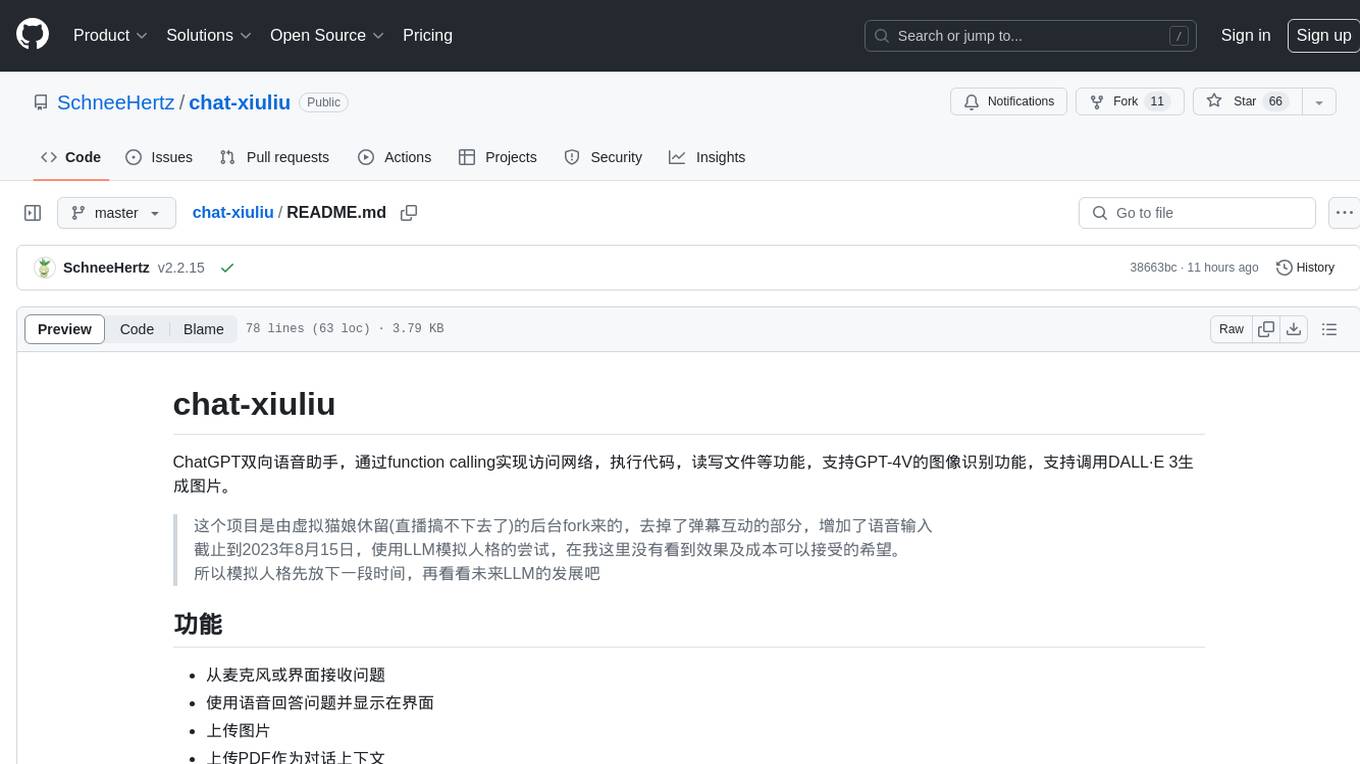Click the Sign up button
The image size is (1360, 764).
coord(1323,35)
